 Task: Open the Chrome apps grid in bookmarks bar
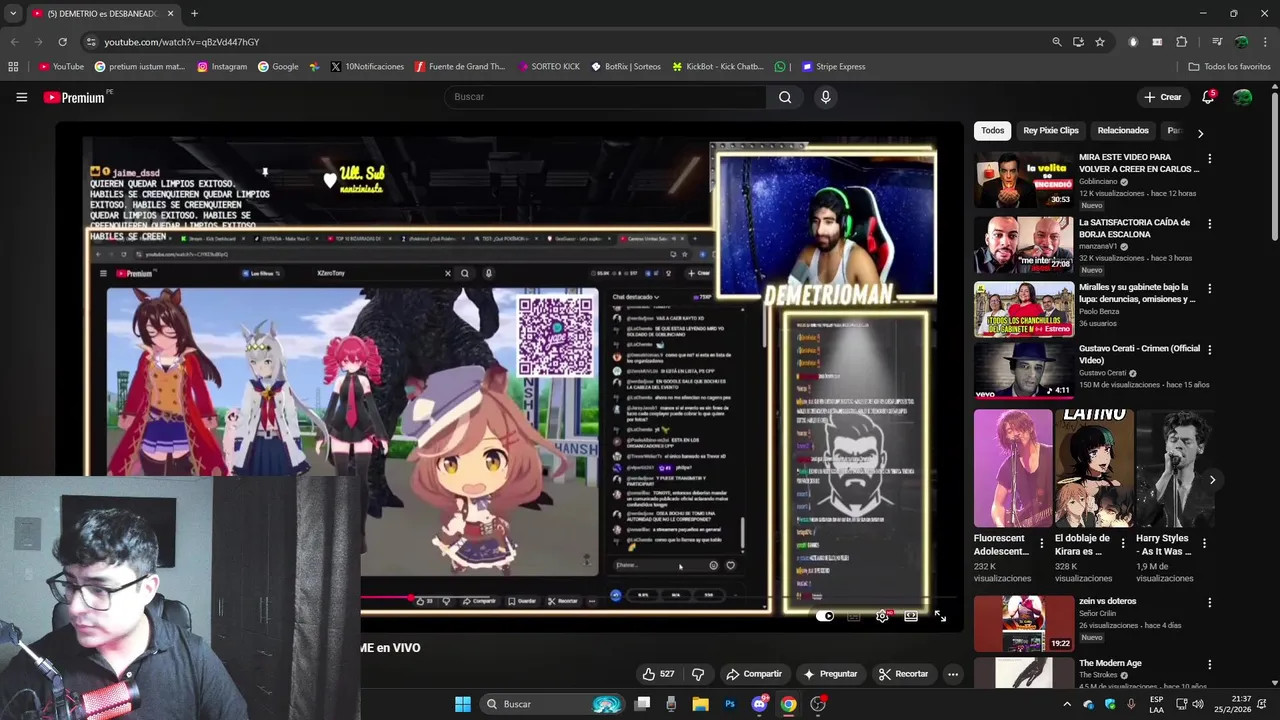[13, 67]
